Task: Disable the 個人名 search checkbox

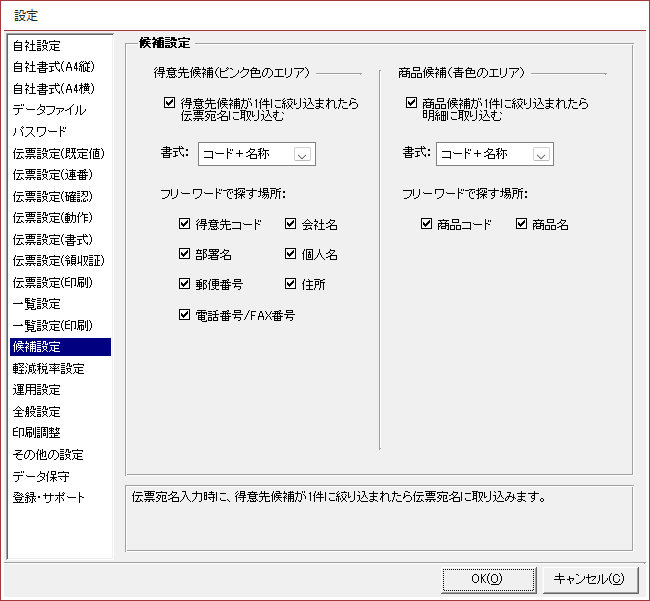Action: pyautogui.click(x=291, y=254)
